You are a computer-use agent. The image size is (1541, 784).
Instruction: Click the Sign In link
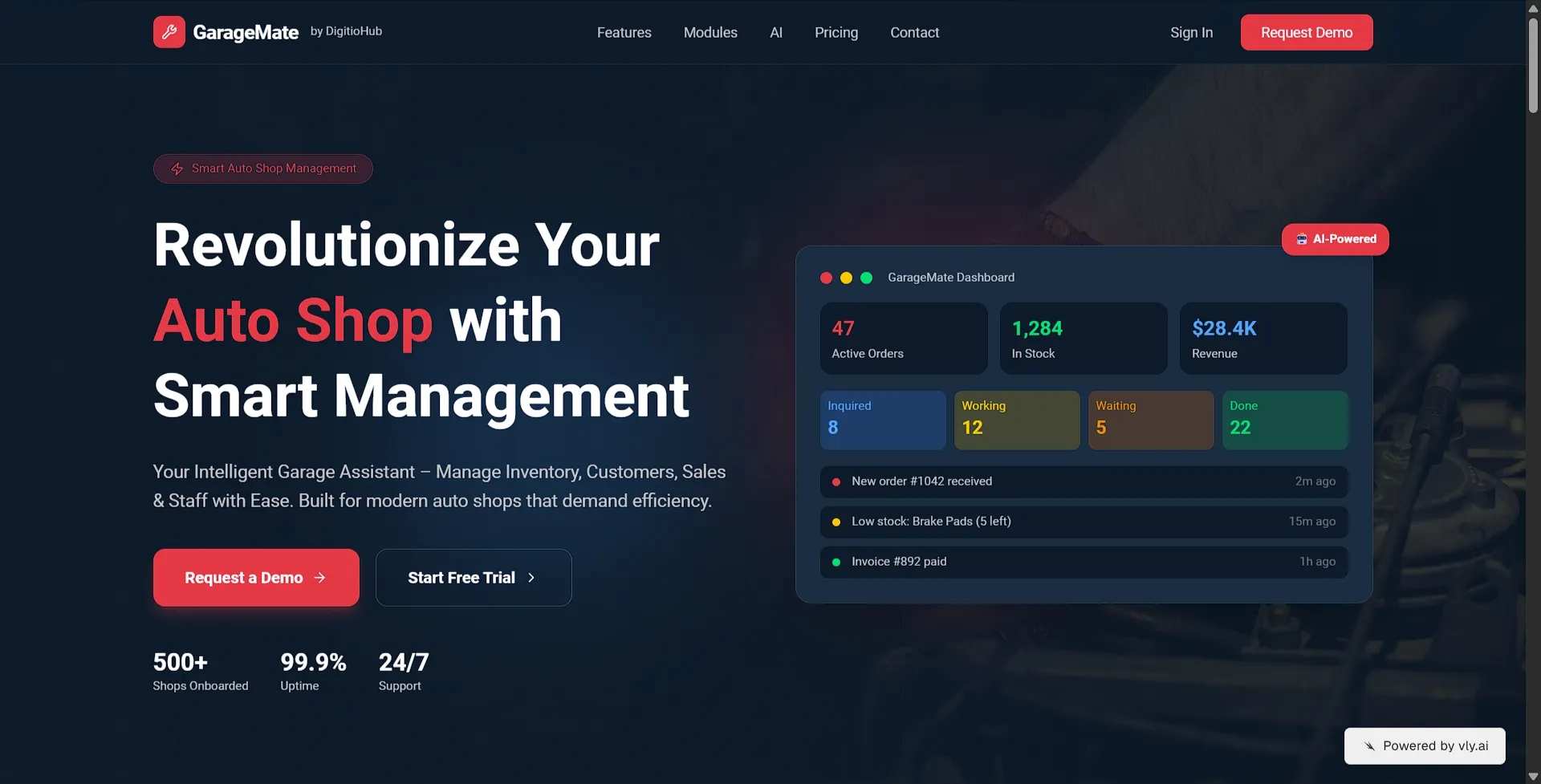[x=1191, y=32]
